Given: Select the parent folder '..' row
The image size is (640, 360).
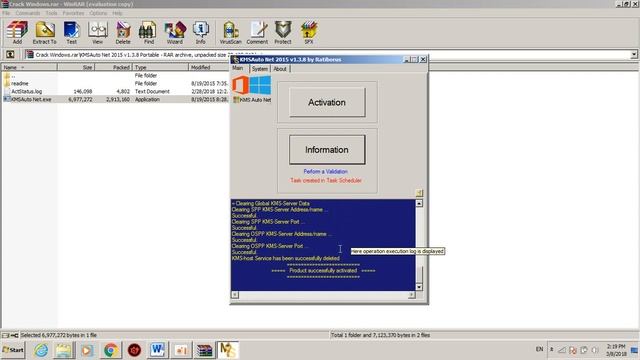Looking at the screenshot, I should pos(116,76).
